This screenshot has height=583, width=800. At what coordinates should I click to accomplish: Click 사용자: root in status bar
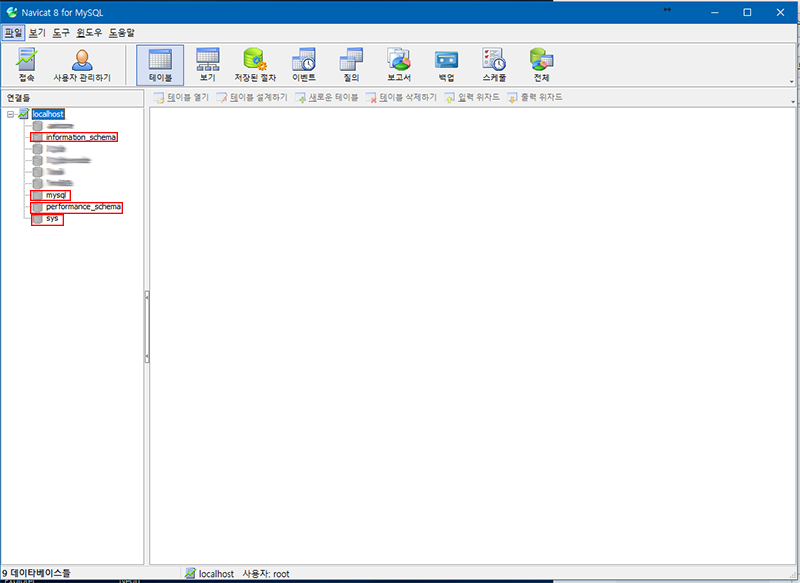266,574
